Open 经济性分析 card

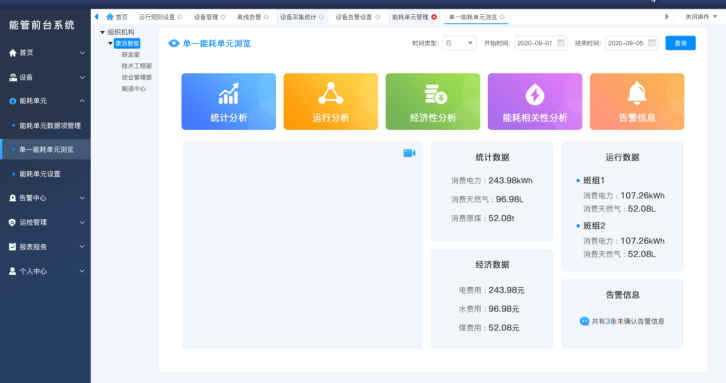[x=433, y=101]
